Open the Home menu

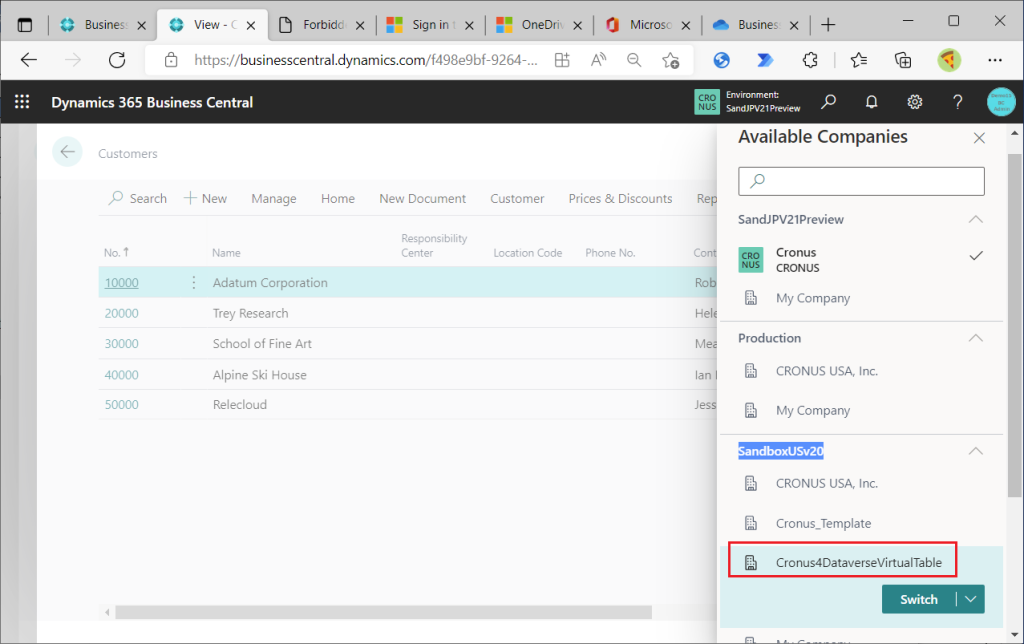tap(338, 199)
